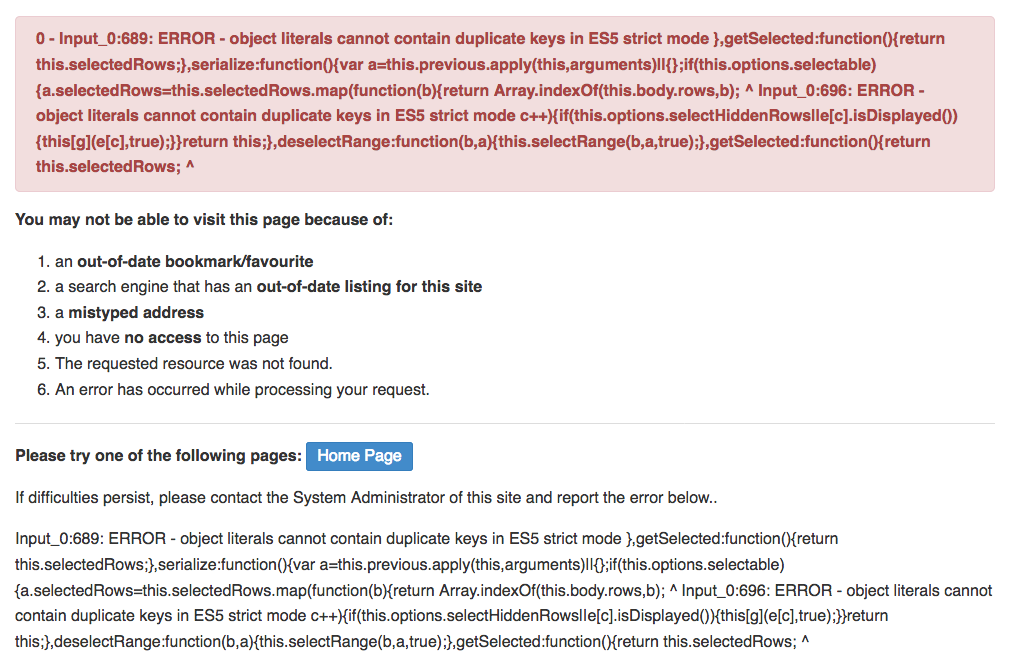Click the horizontal divider above the Home Page button

(x=504, y=424)
